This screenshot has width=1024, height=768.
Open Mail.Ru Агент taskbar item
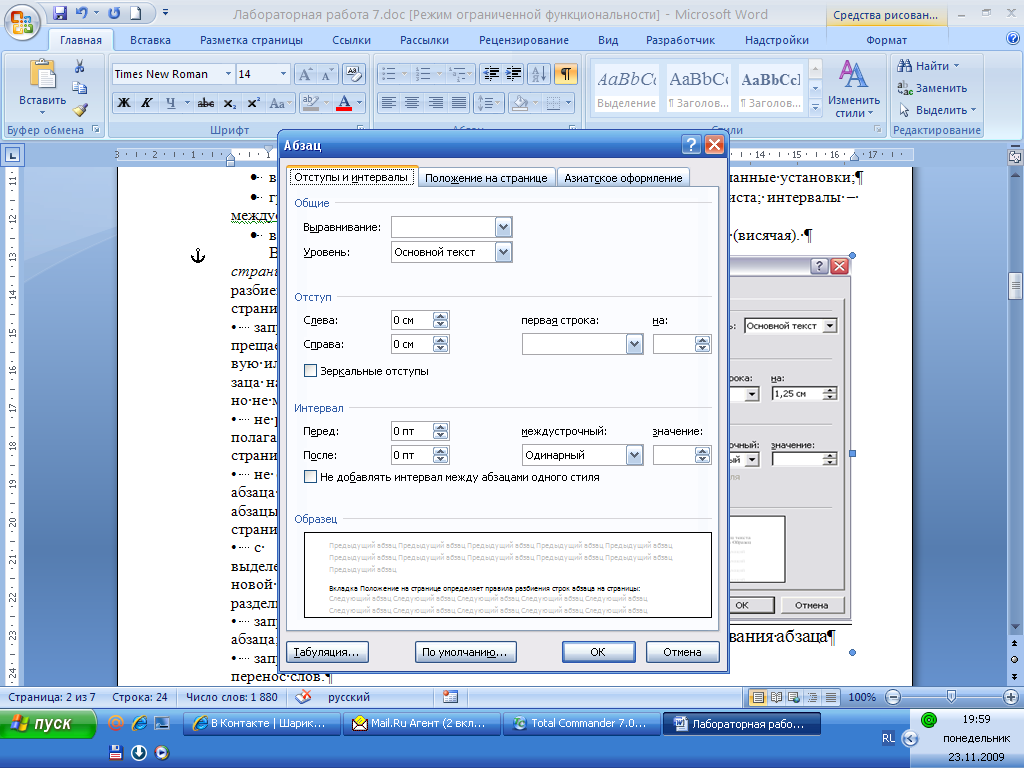422,724
